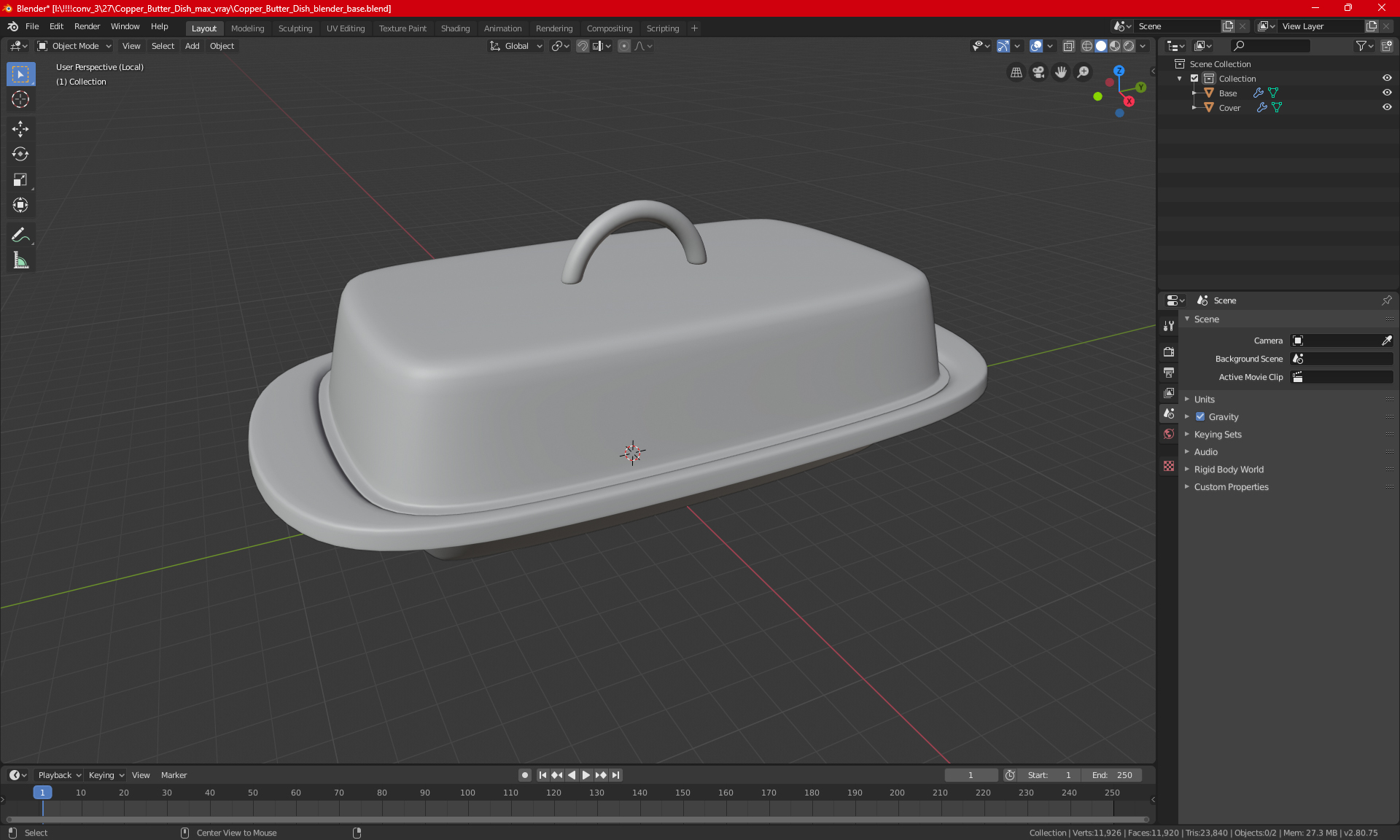The width and height of the screenshot is (1400, 840).
Task: Select wireframe viewport shading
Action: [x=1087, y=46]
